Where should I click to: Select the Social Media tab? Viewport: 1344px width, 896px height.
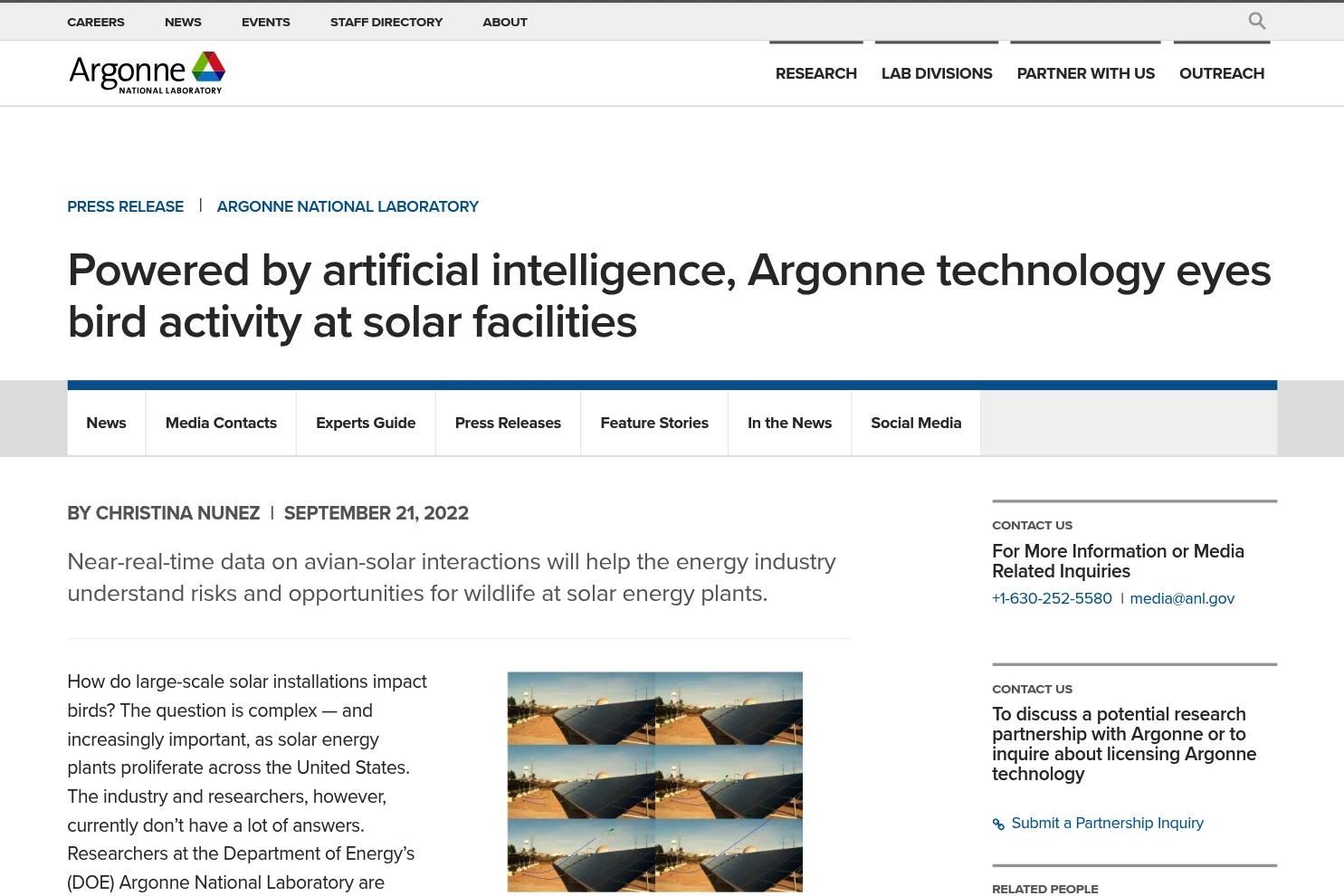pos(916,423)
